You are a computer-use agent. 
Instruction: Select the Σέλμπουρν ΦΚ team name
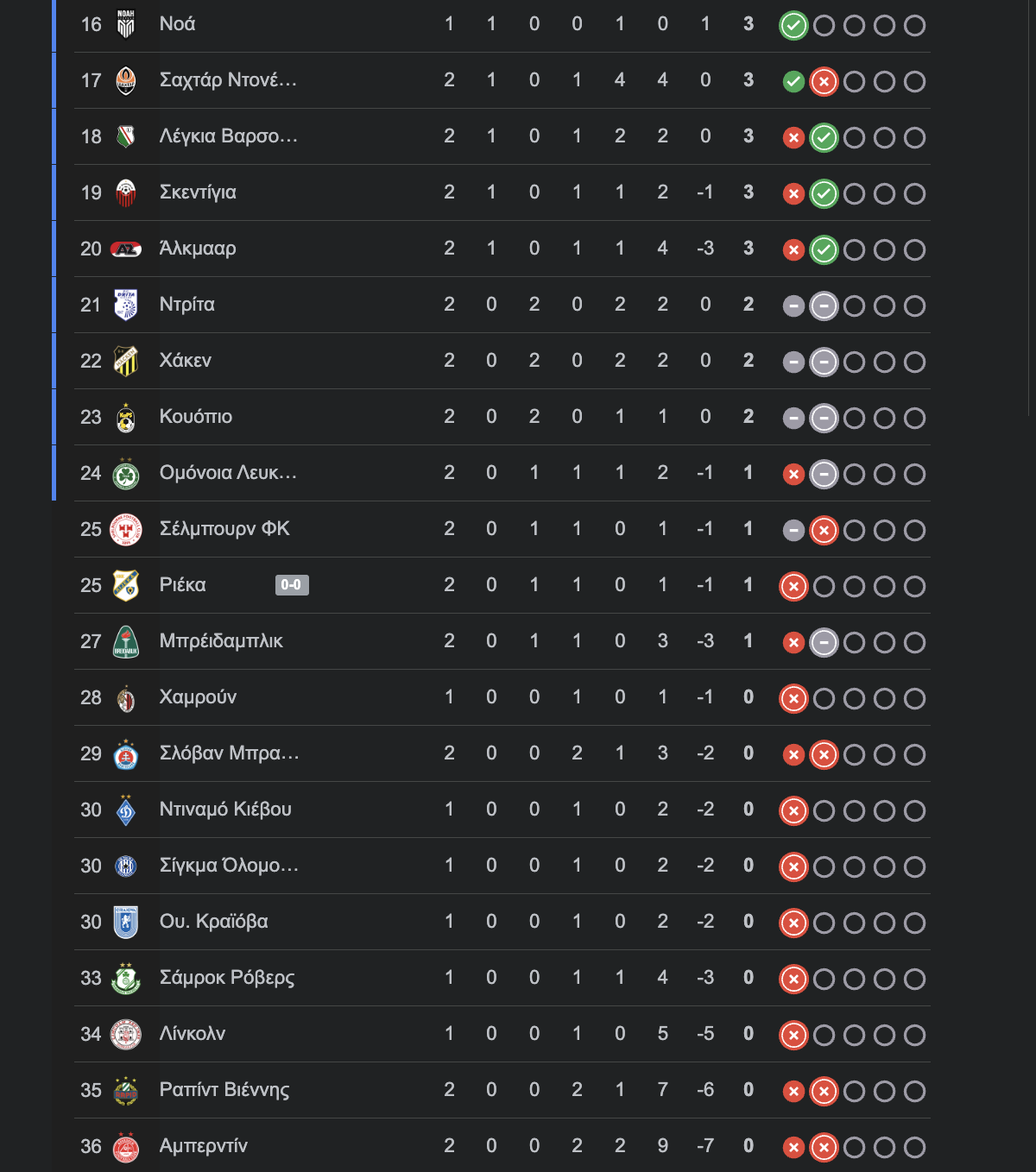click(224, 529)
